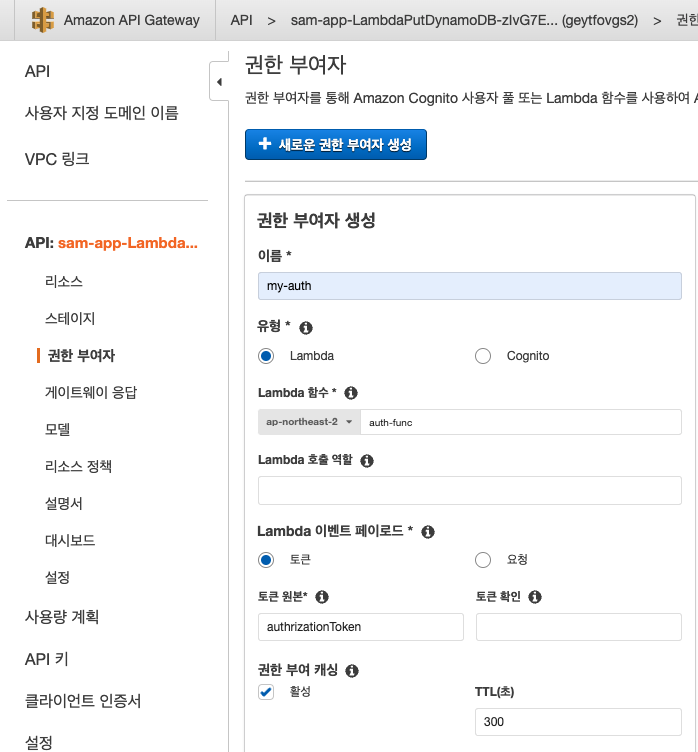This screenshot has height=752, width=698.
Task: Click info icon next to Lambda 호출 역할
Action: (367, 460)
